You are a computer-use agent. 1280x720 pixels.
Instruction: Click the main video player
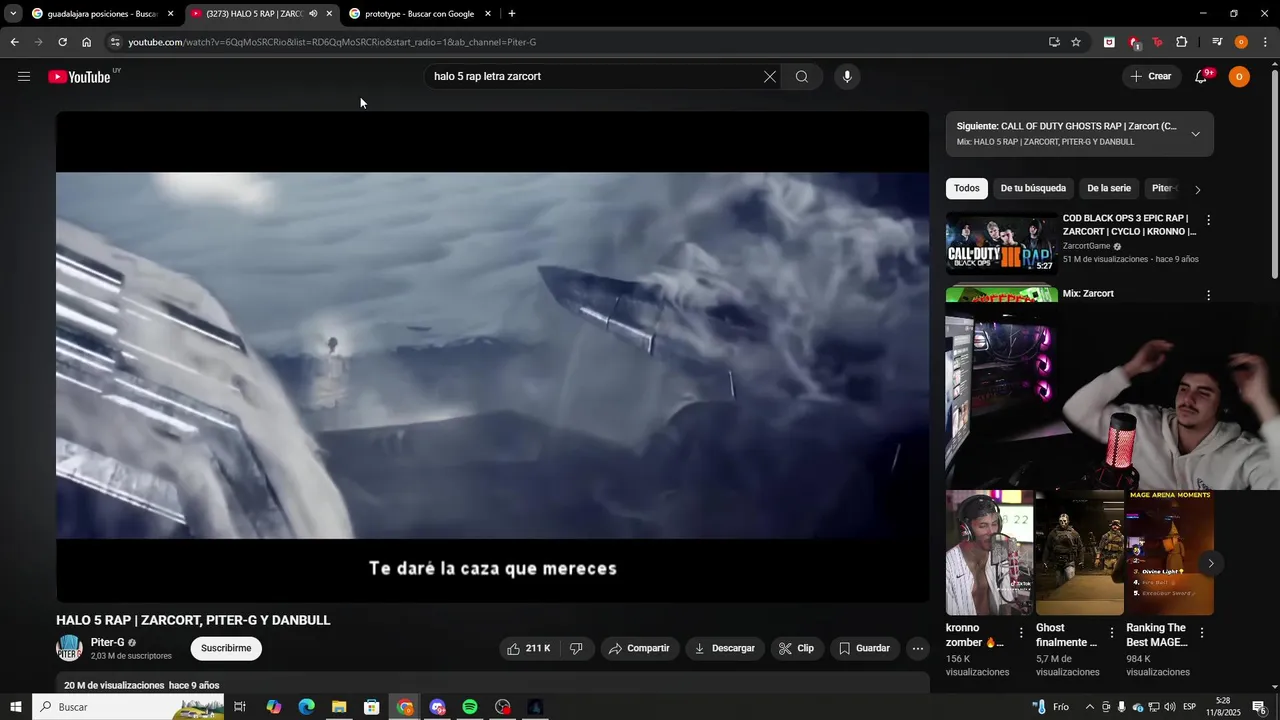coord(492,356)
